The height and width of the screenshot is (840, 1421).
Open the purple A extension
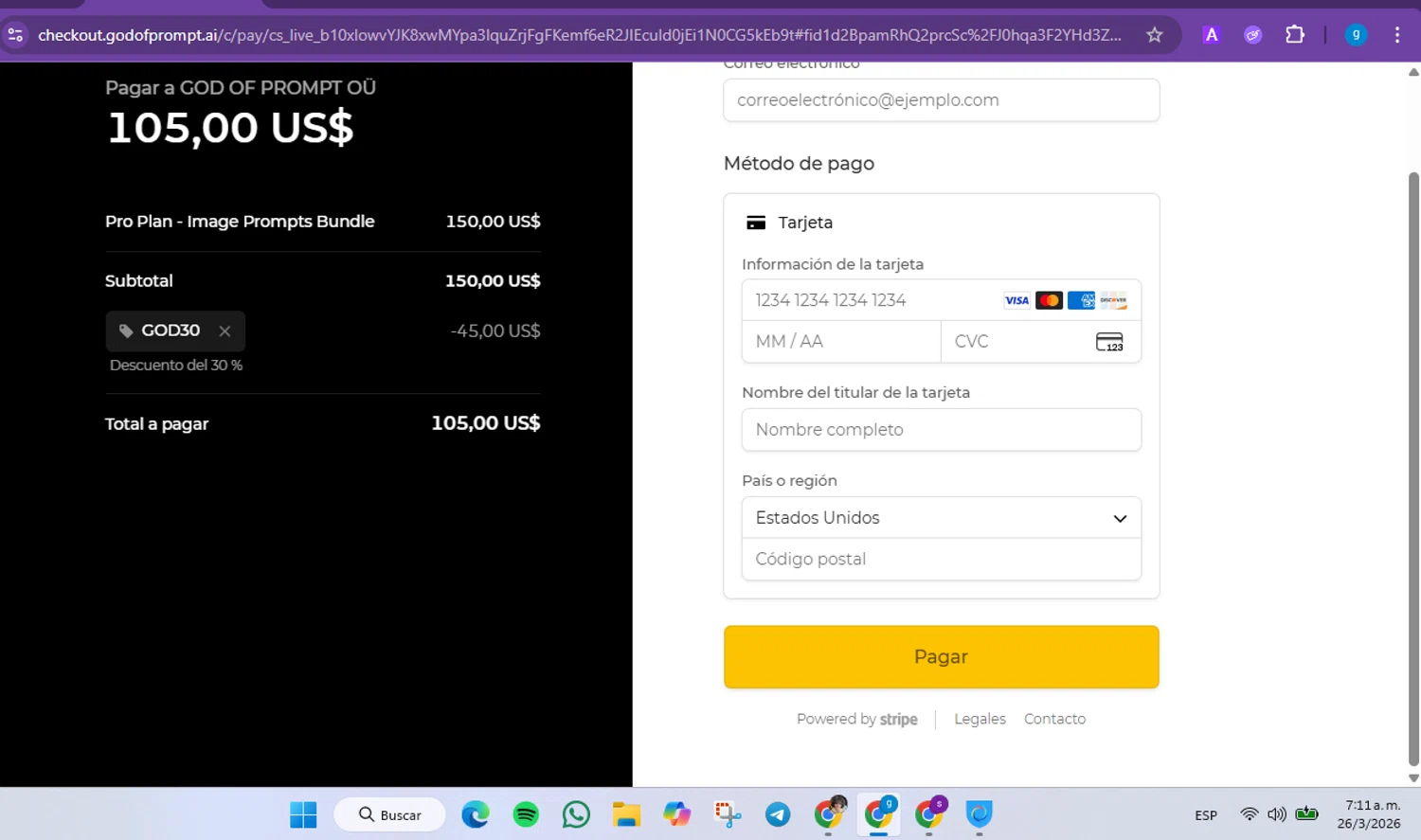1211,35
